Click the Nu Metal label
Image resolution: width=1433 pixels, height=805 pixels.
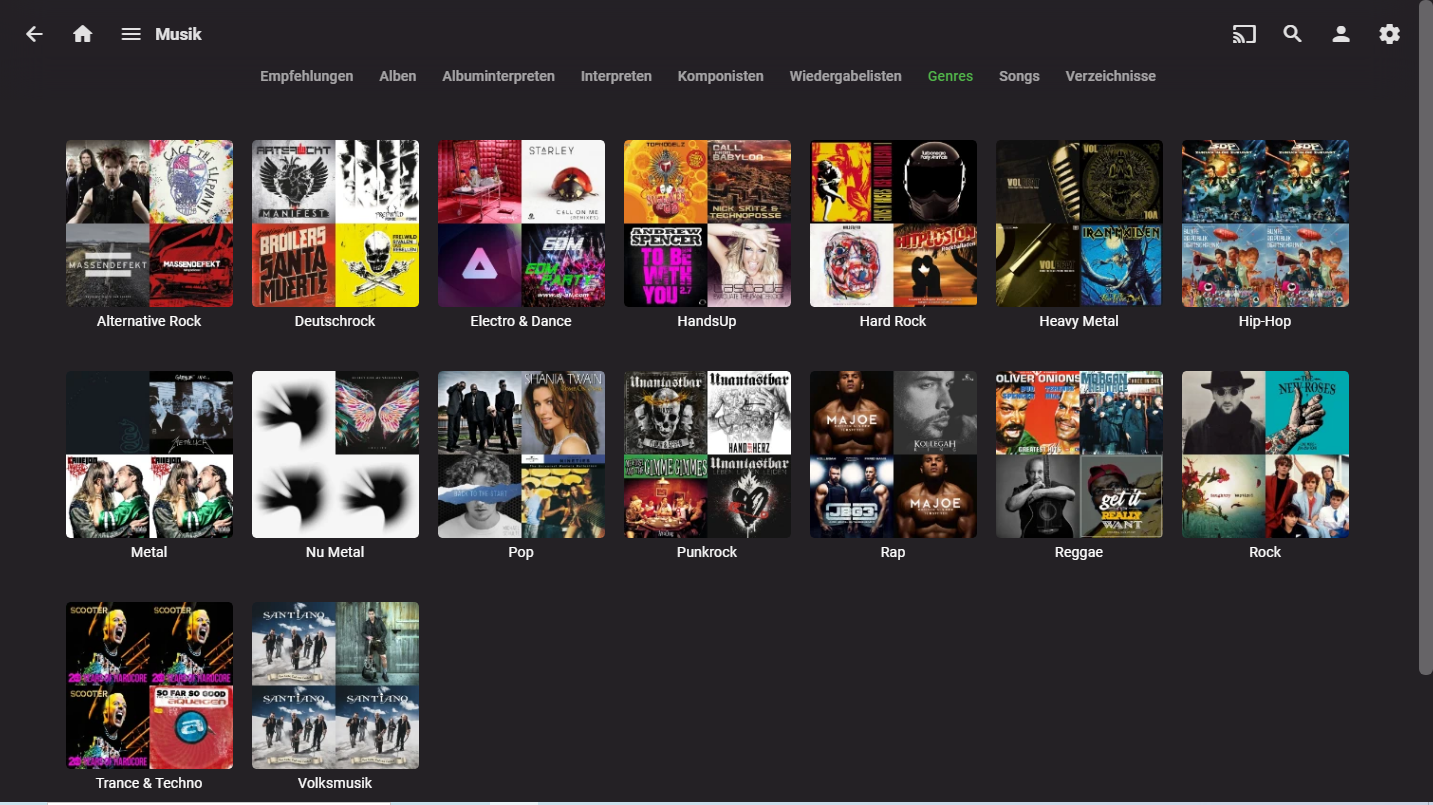[335, 552]
